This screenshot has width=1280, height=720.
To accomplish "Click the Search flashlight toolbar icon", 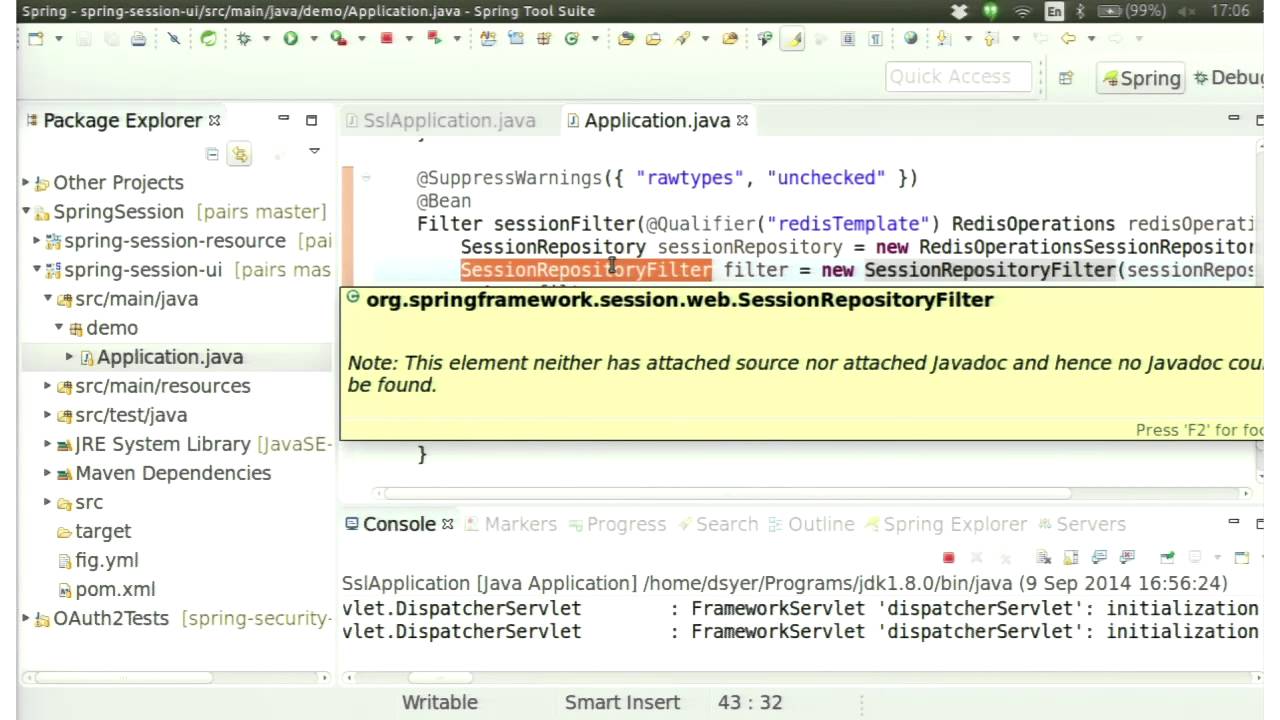I will [683, 39].
